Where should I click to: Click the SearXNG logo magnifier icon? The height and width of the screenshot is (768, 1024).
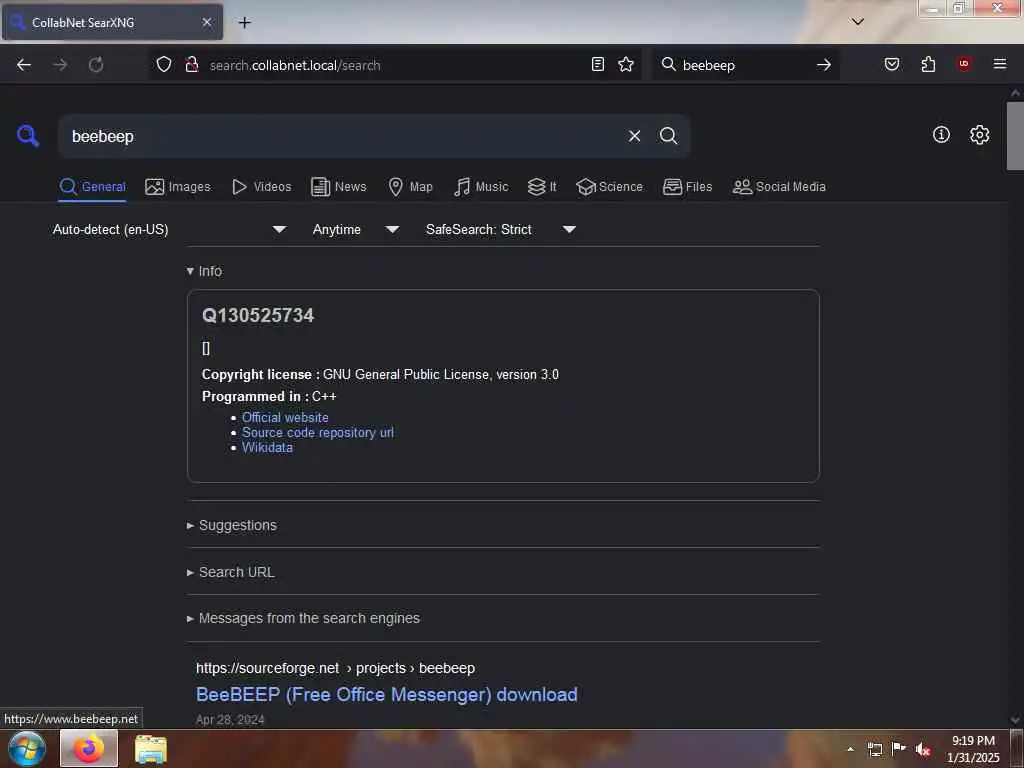pyautogui.click(x=27, y=136)
